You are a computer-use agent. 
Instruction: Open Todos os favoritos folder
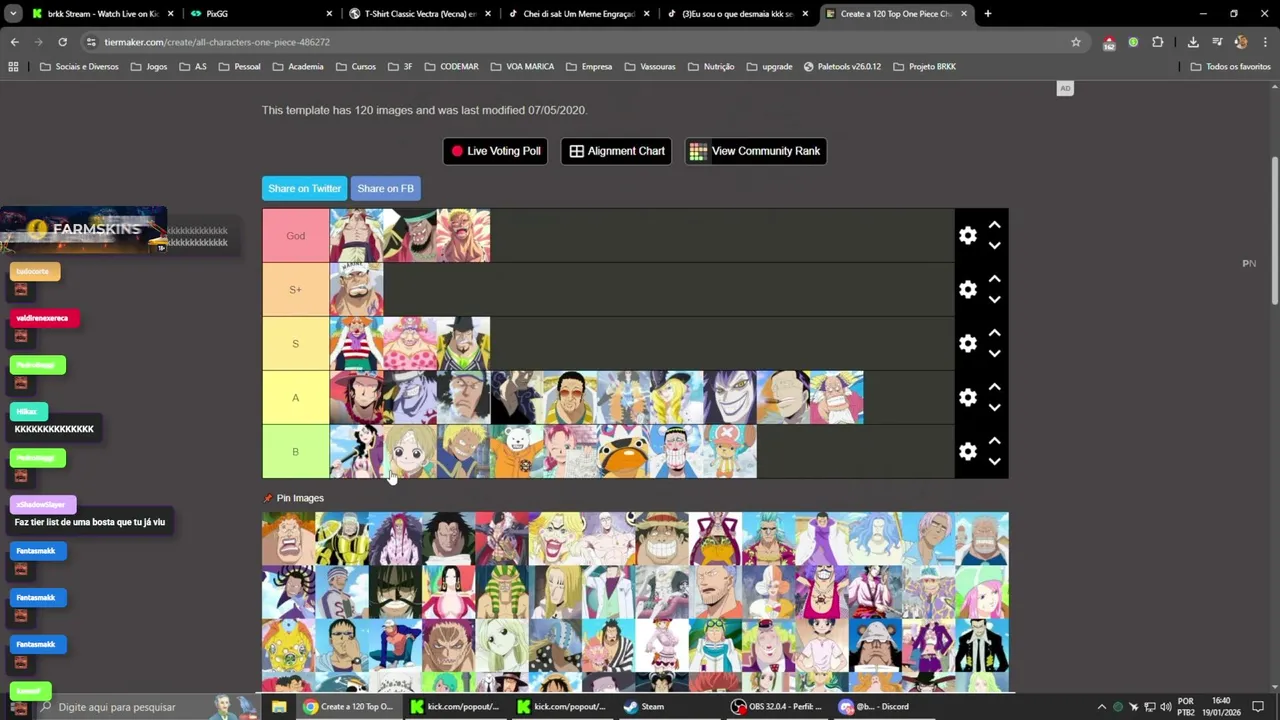coord(1230,67)
